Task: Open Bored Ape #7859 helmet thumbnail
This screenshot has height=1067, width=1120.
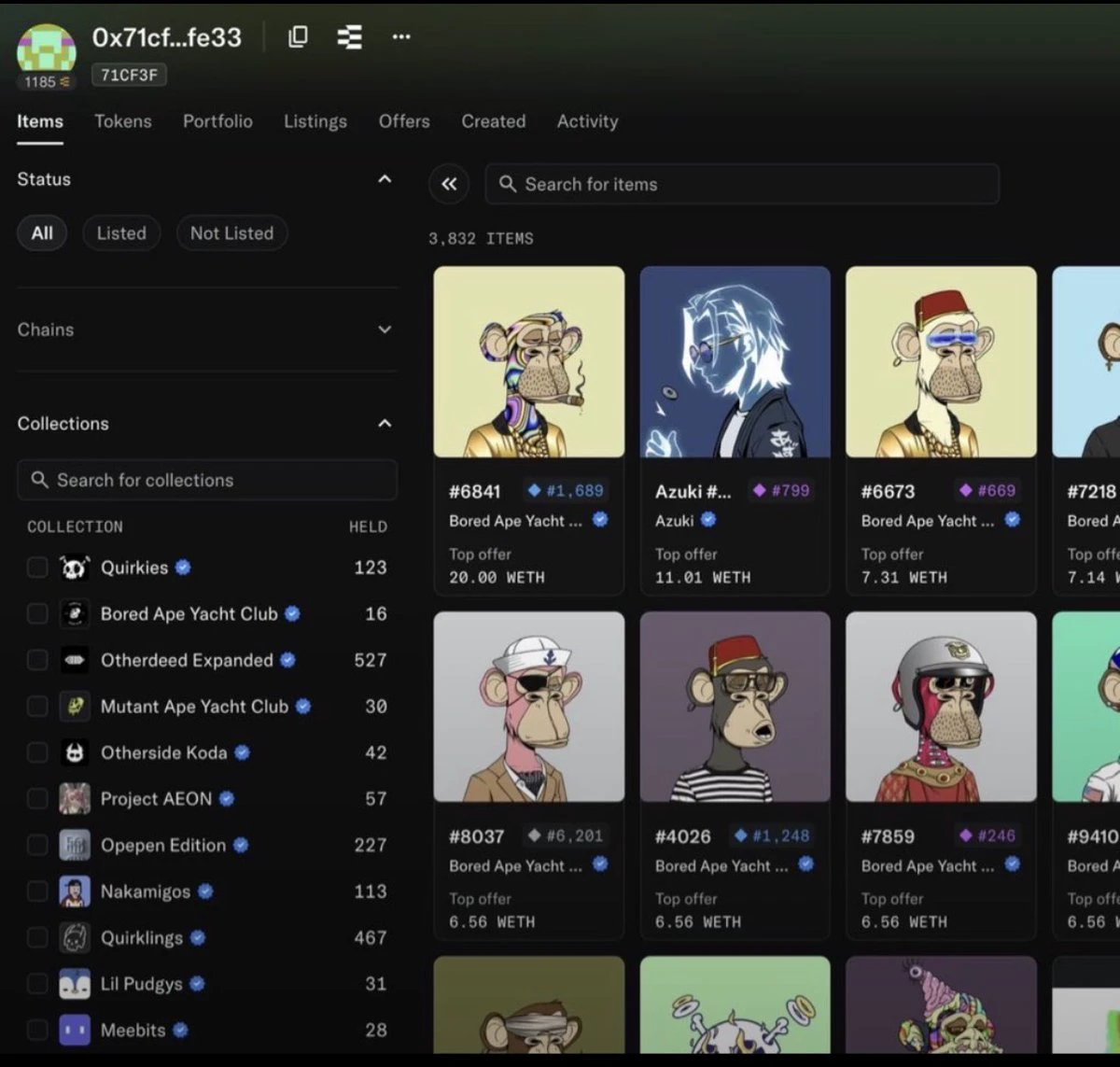Action: coord(941,707)
